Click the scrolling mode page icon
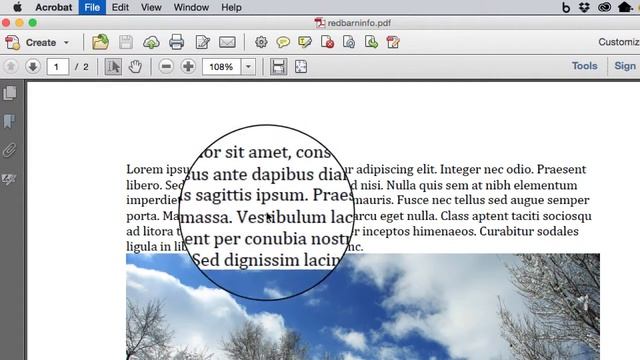Screen dimensions: 640x360 pyautogui.click(x=278, y=67)
